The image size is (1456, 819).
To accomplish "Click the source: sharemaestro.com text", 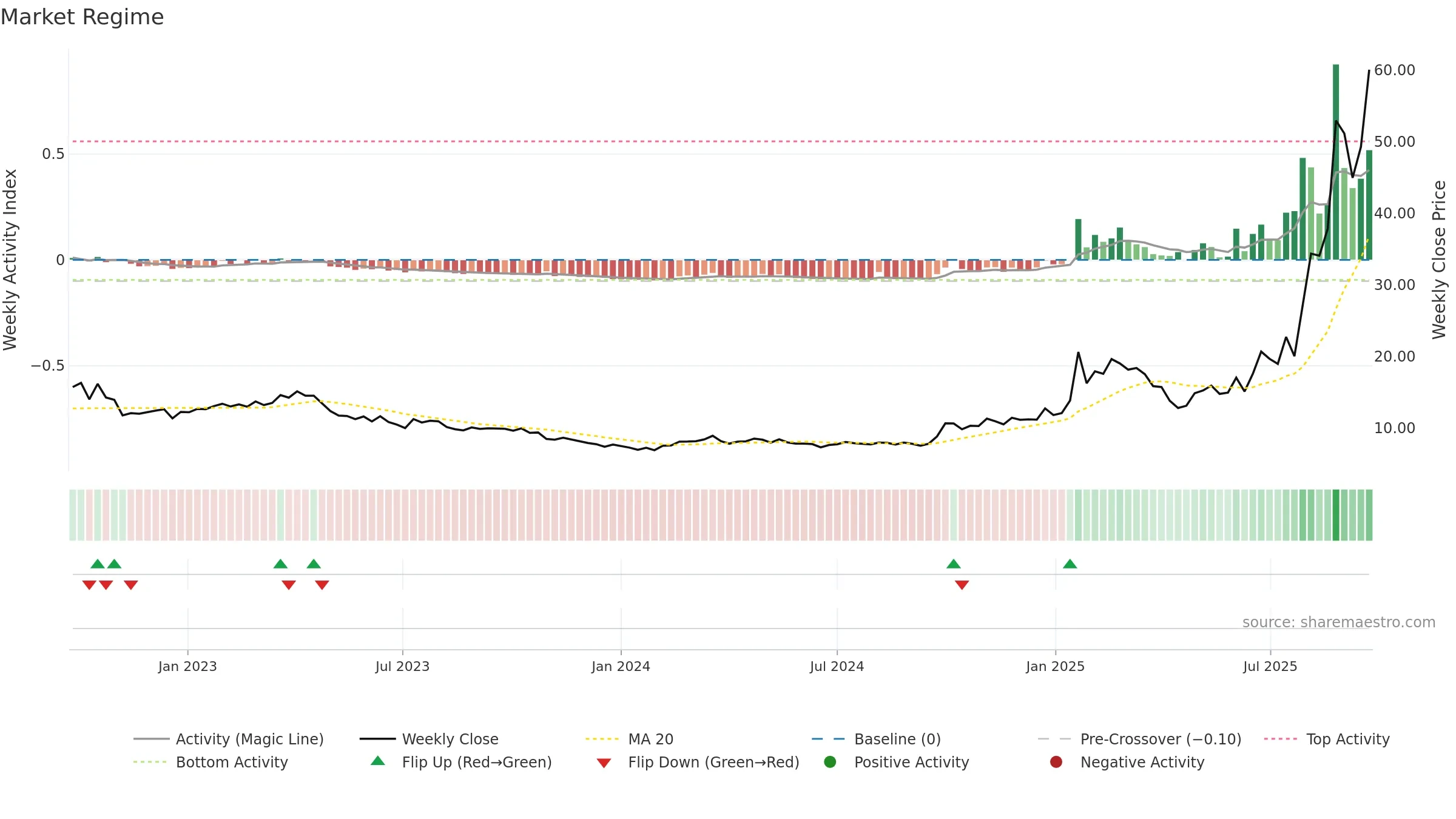I will pyautogui.click(x=1339, y=622).
